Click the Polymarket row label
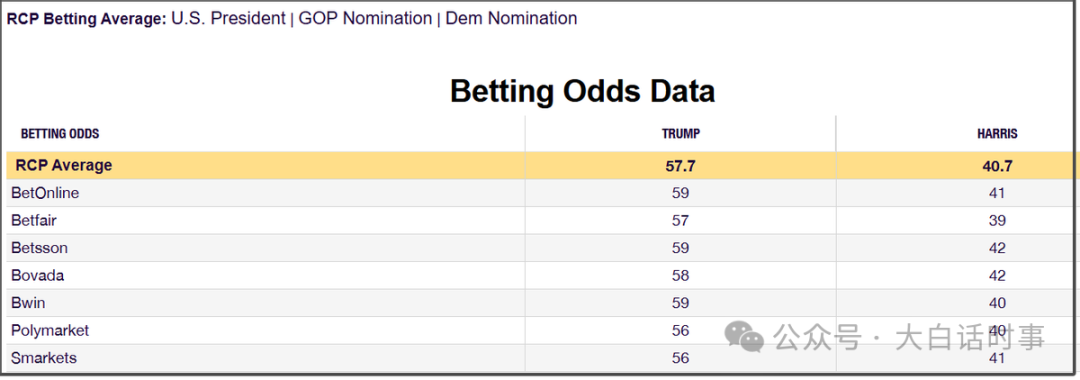 [x=50, y=330]
